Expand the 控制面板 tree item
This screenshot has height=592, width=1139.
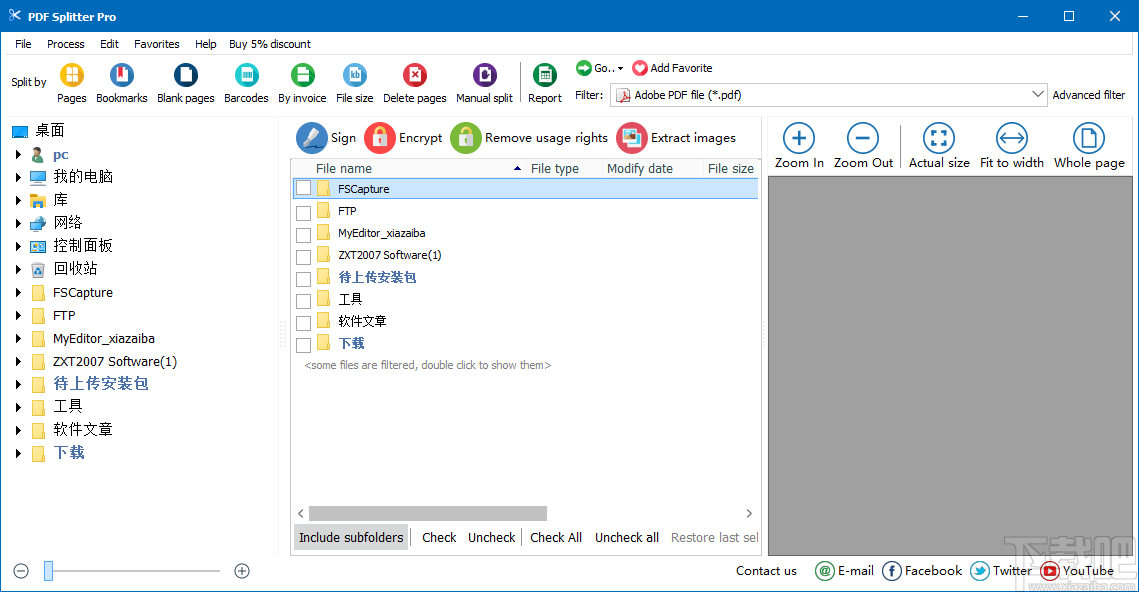coord(20,245)
